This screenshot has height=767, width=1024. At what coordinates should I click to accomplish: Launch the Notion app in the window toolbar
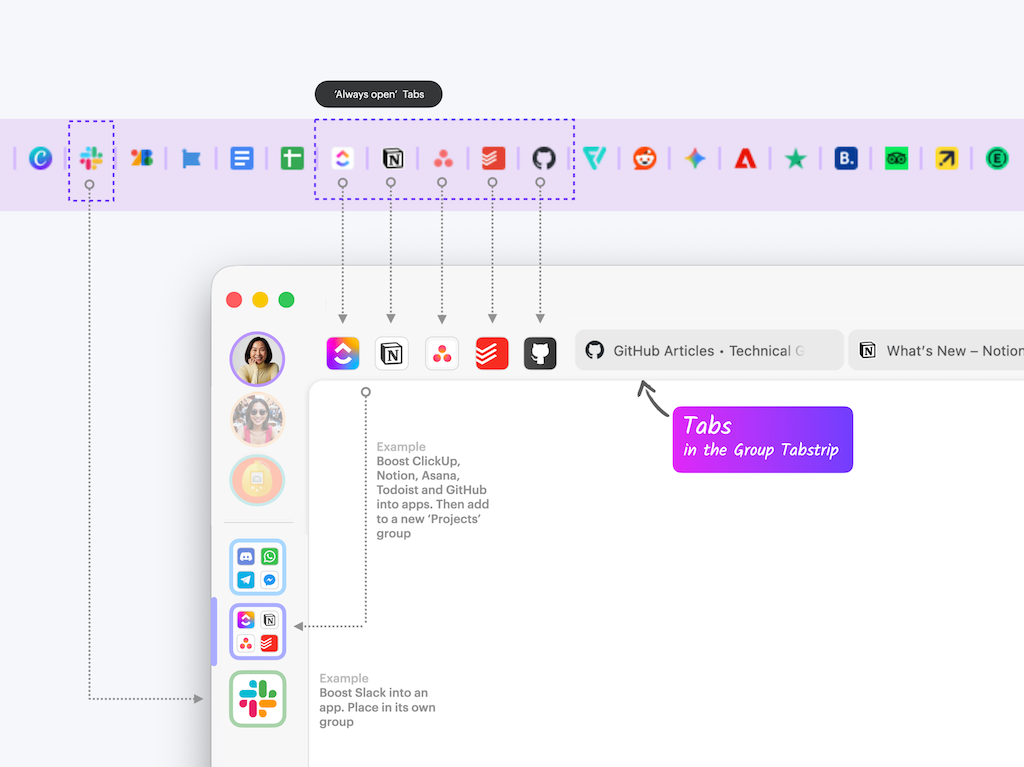tap(392, 353)
